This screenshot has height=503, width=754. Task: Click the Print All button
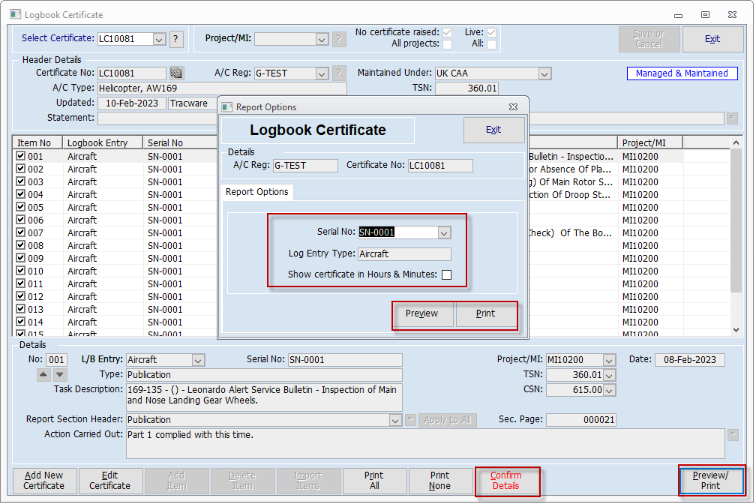[375, 481]
